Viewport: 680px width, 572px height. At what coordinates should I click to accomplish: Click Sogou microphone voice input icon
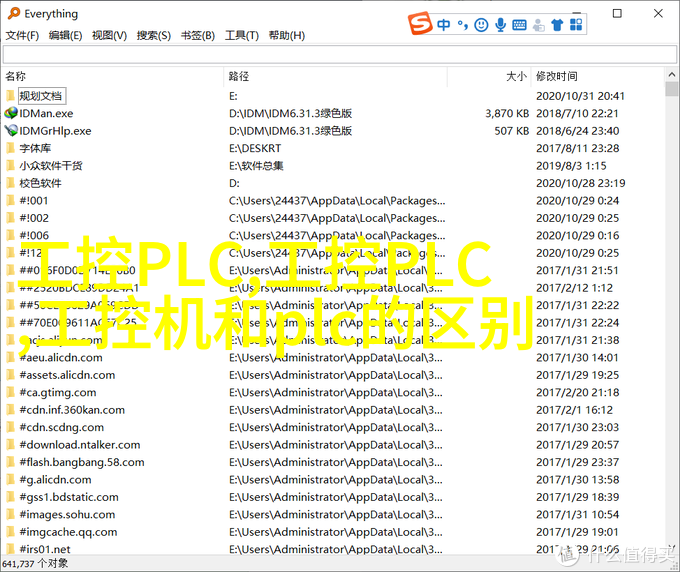(x=500, y=25)
